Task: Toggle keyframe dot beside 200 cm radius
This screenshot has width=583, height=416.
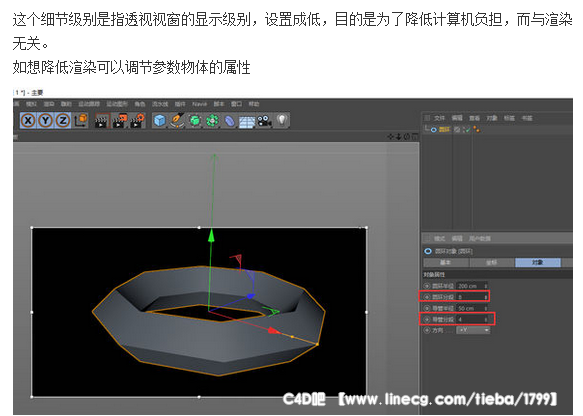Action: [x=427, y=286]
